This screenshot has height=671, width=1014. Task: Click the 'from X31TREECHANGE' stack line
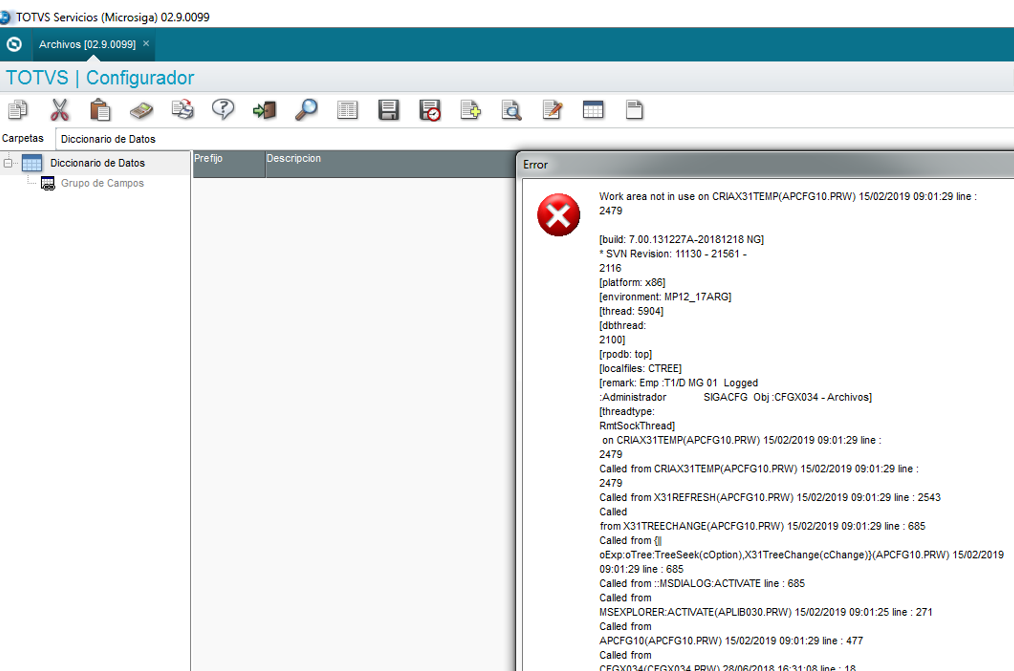[x=762, y=526]
